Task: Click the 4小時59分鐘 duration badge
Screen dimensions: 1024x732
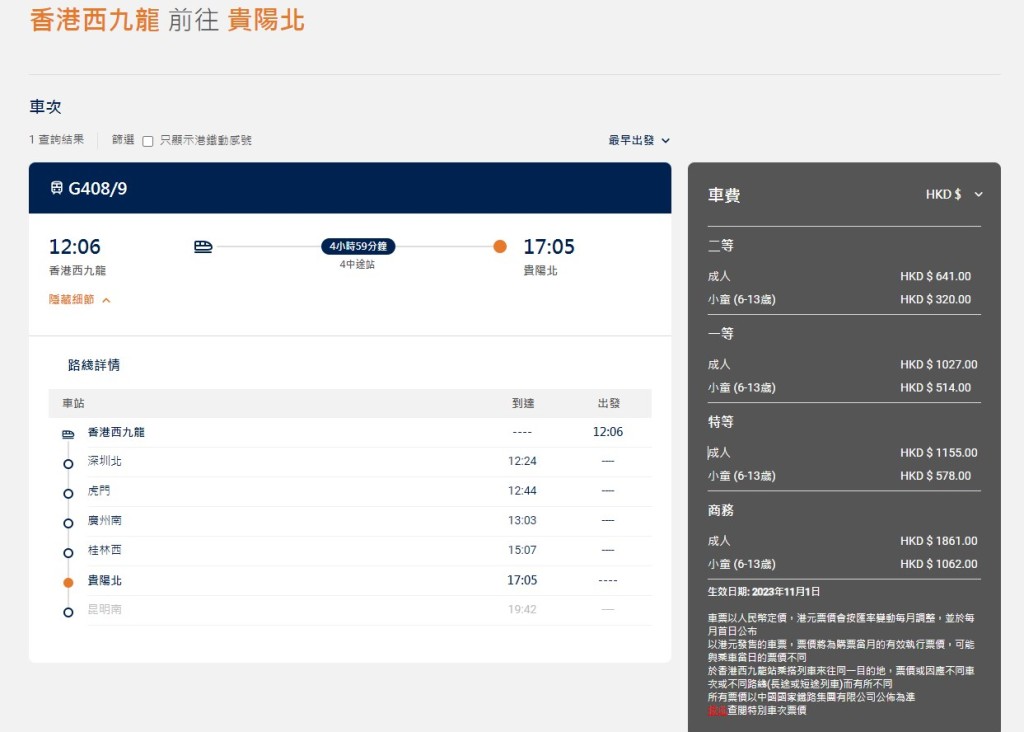Action: pyautogui.click(x=358, y=246)
